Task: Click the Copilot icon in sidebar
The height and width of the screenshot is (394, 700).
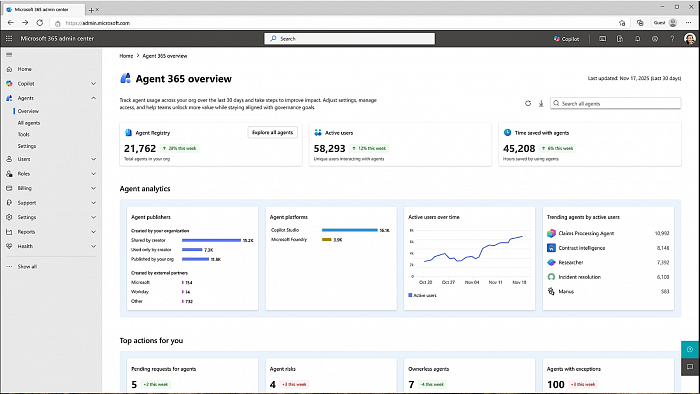Action: (9, 83)
